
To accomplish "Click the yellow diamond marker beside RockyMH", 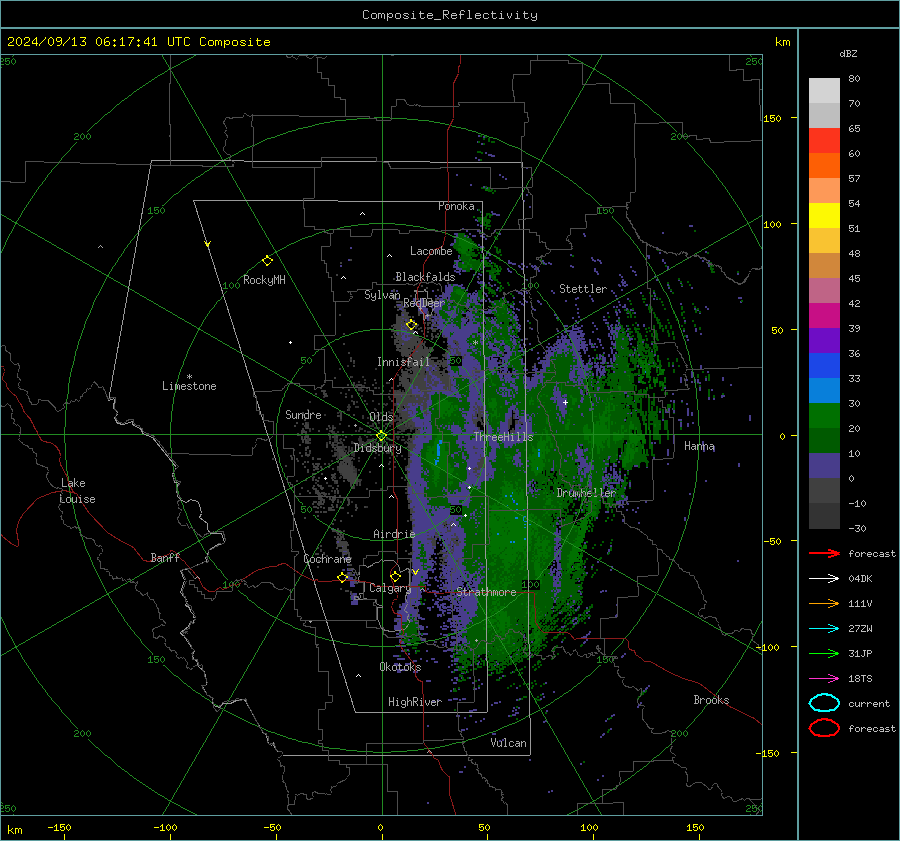I will point(267,261).
